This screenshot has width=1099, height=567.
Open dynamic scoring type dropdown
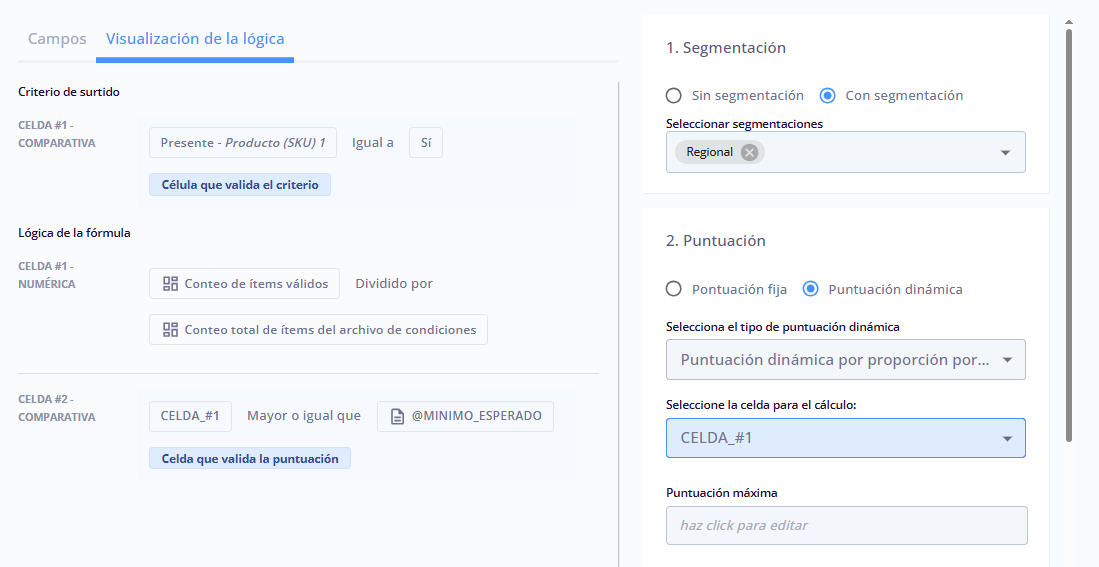pyautogui.click(x=846, y=360)
